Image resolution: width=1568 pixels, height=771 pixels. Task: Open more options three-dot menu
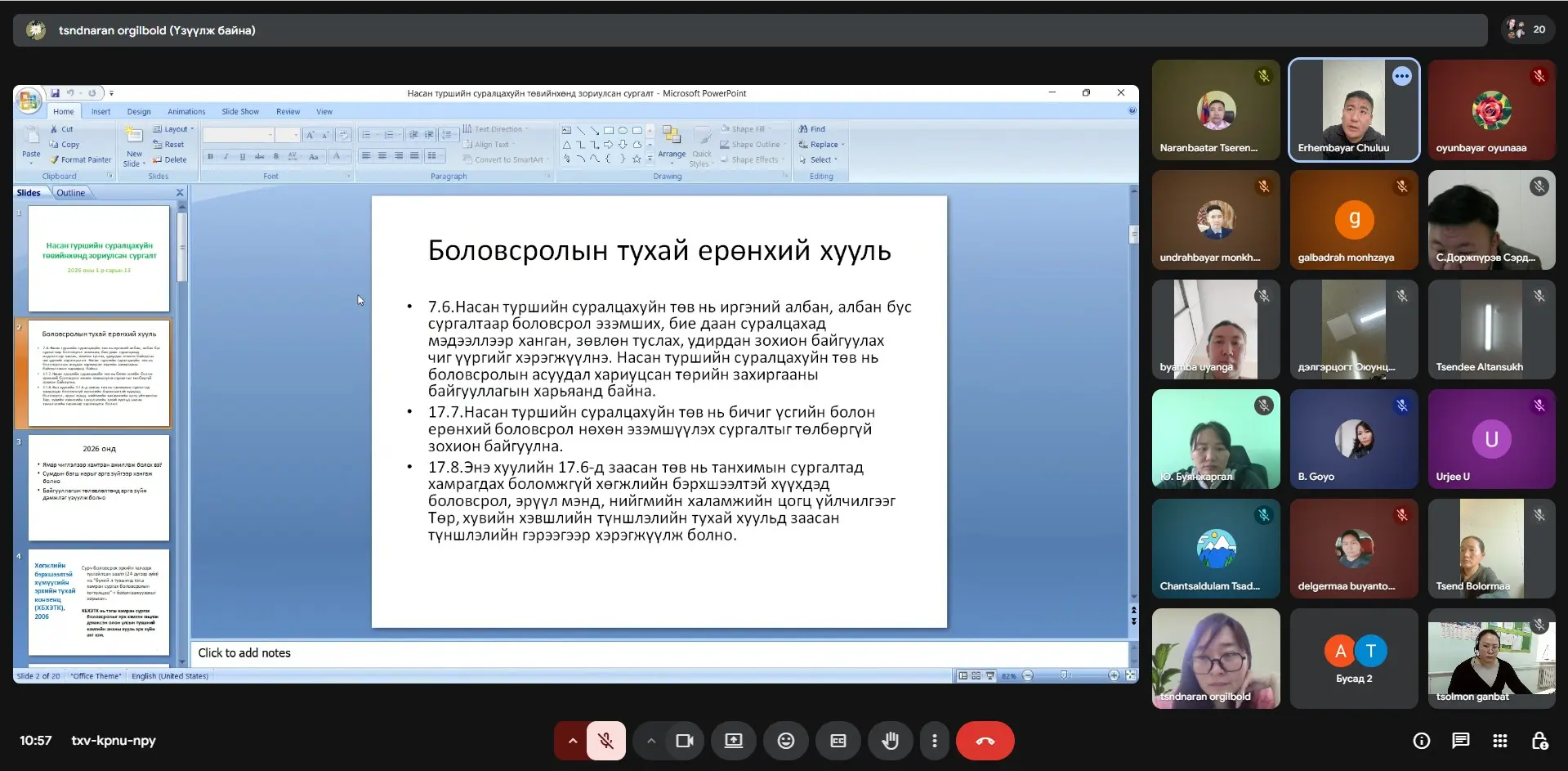934,741
